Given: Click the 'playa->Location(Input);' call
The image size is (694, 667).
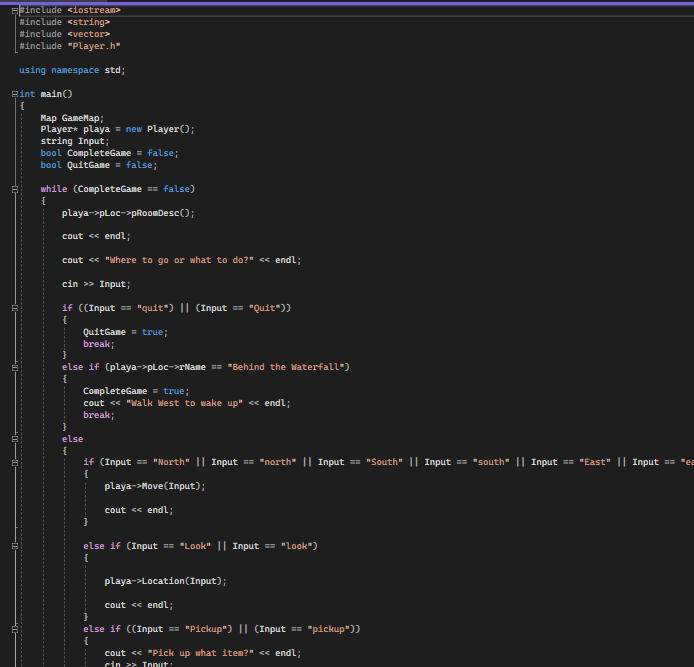Looking at the screenshot, I should pyautogui.click(x=166, y=581).
